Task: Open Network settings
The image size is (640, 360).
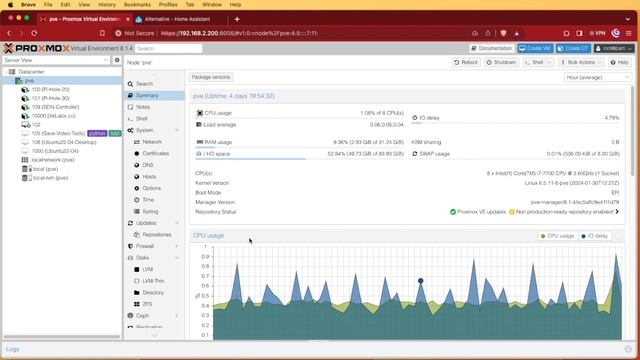Action: [152, 142]
